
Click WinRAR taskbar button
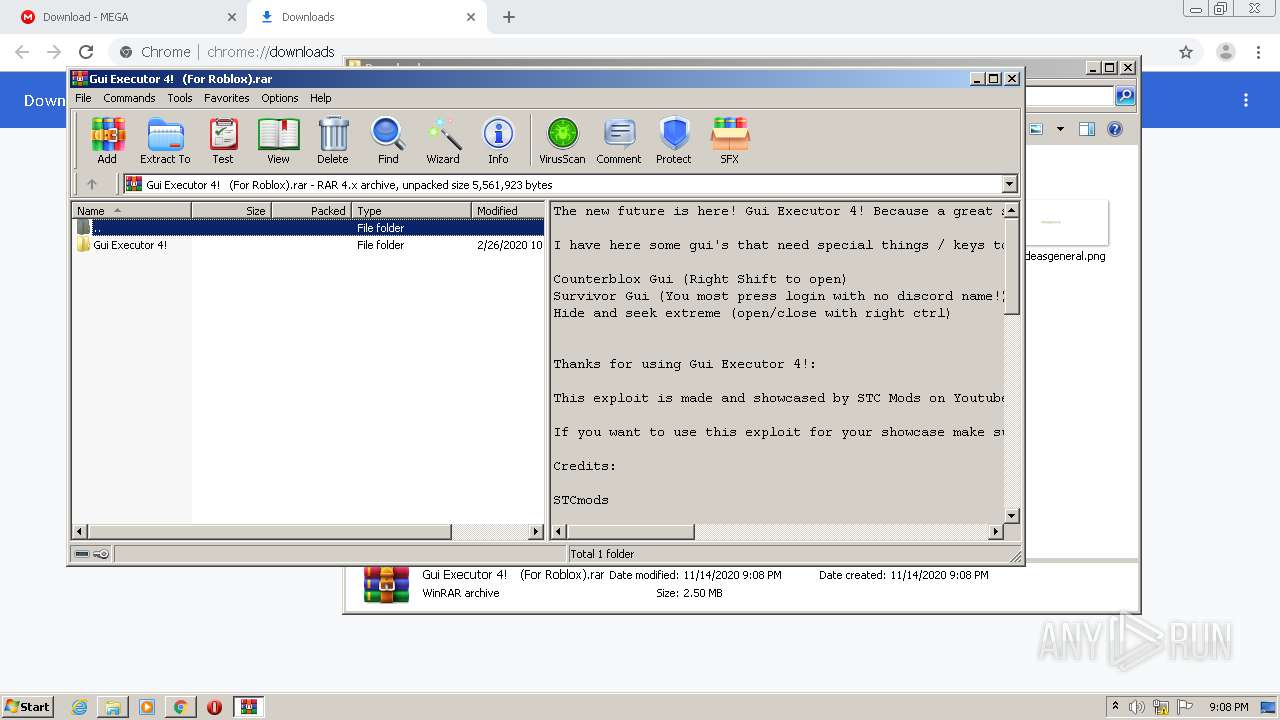point(248,707)
